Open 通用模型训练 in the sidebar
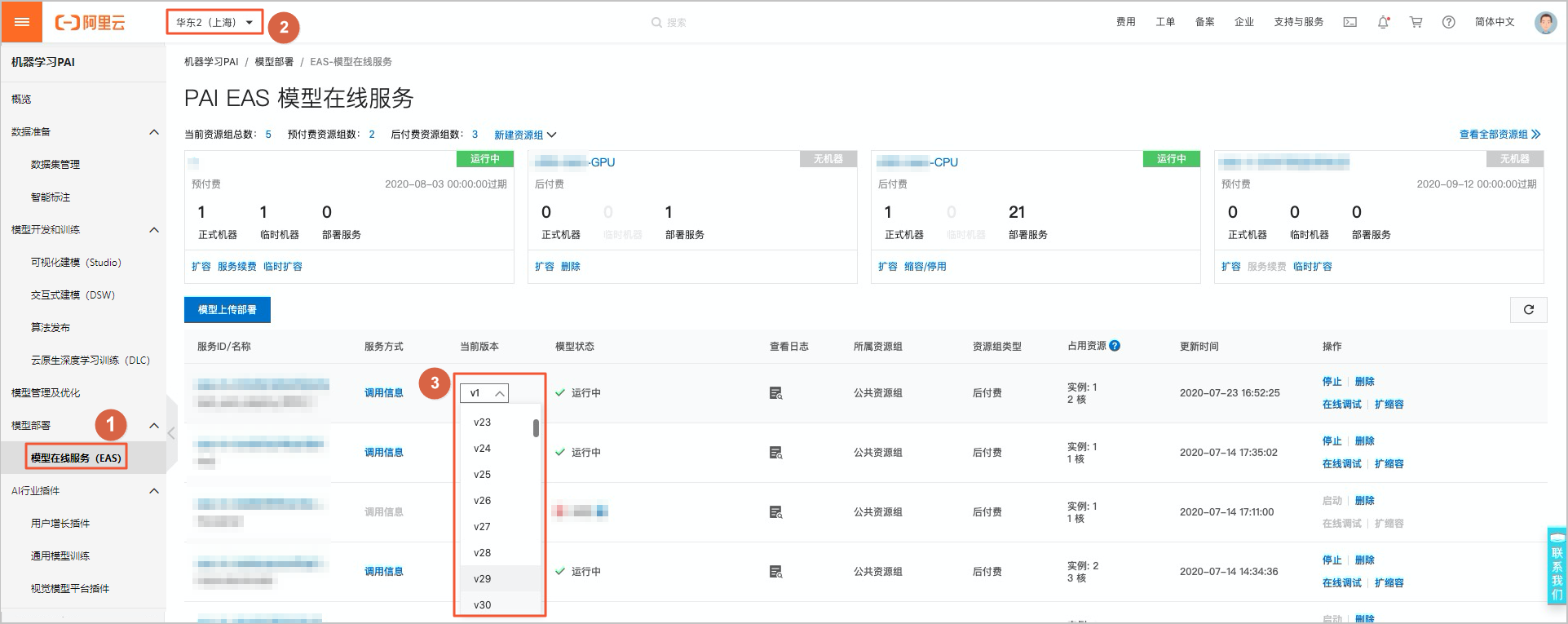Screen dimensions: 1568x624 (60, 556)
